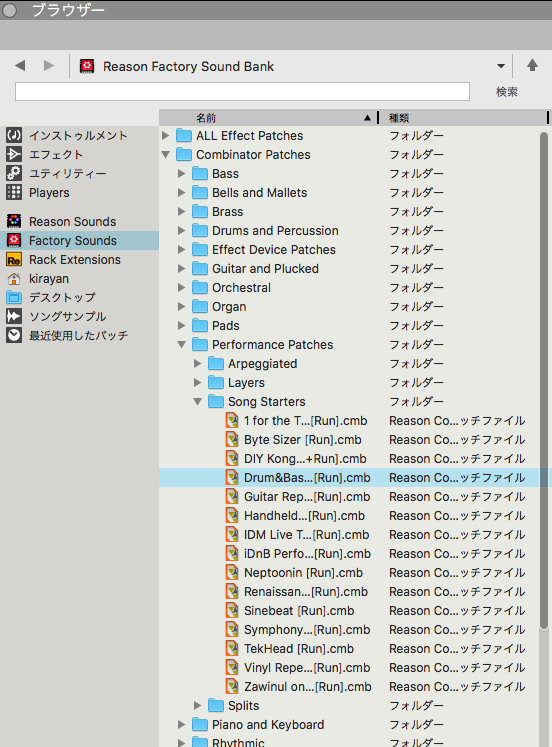Click the search text field

click(x=242, y=91)
